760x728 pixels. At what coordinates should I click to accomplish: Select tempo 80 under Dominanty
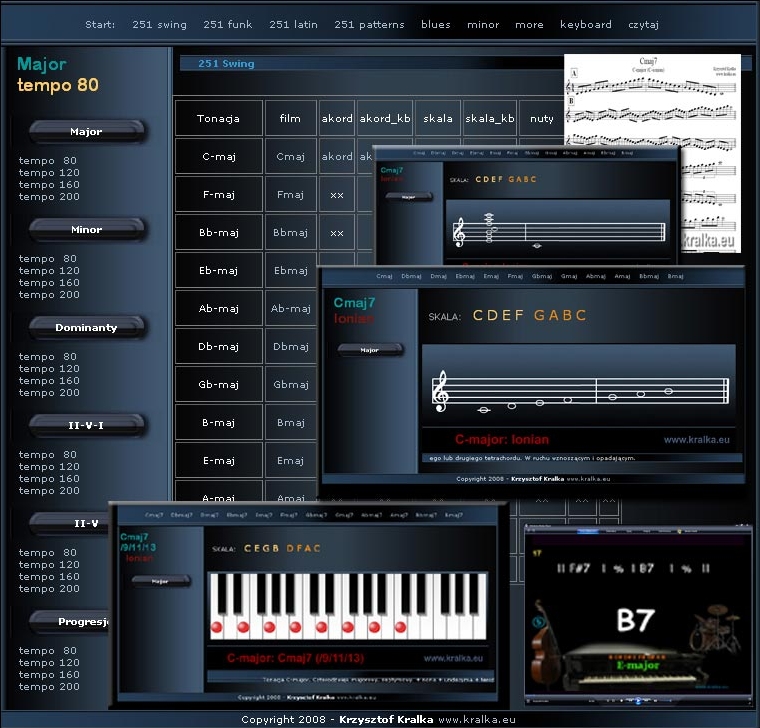click(x=48, y=356)
